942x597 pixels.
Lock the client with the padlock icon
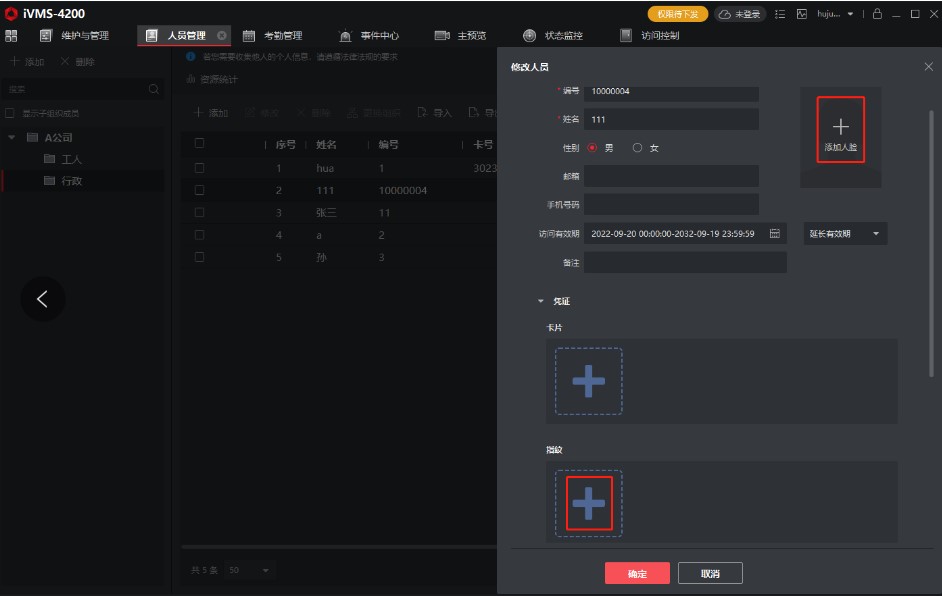pos(877,13)
